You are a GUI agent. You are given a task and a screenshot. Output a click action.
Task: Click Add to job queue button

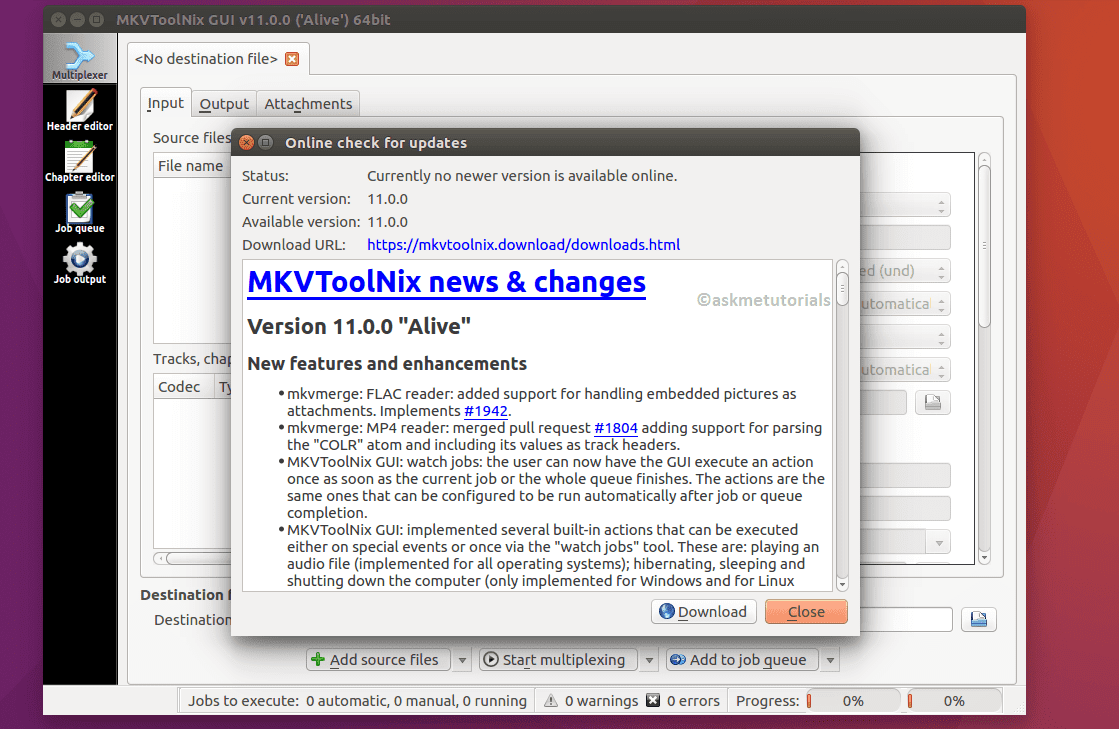pyautogui.click(x=742, y=661)
